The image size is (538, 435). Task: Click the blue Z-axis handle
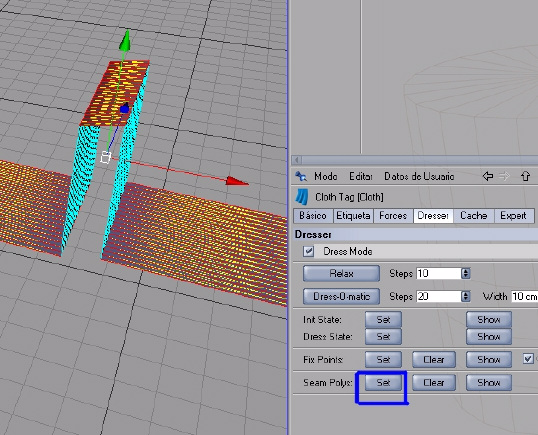click(x=125, y=108)
